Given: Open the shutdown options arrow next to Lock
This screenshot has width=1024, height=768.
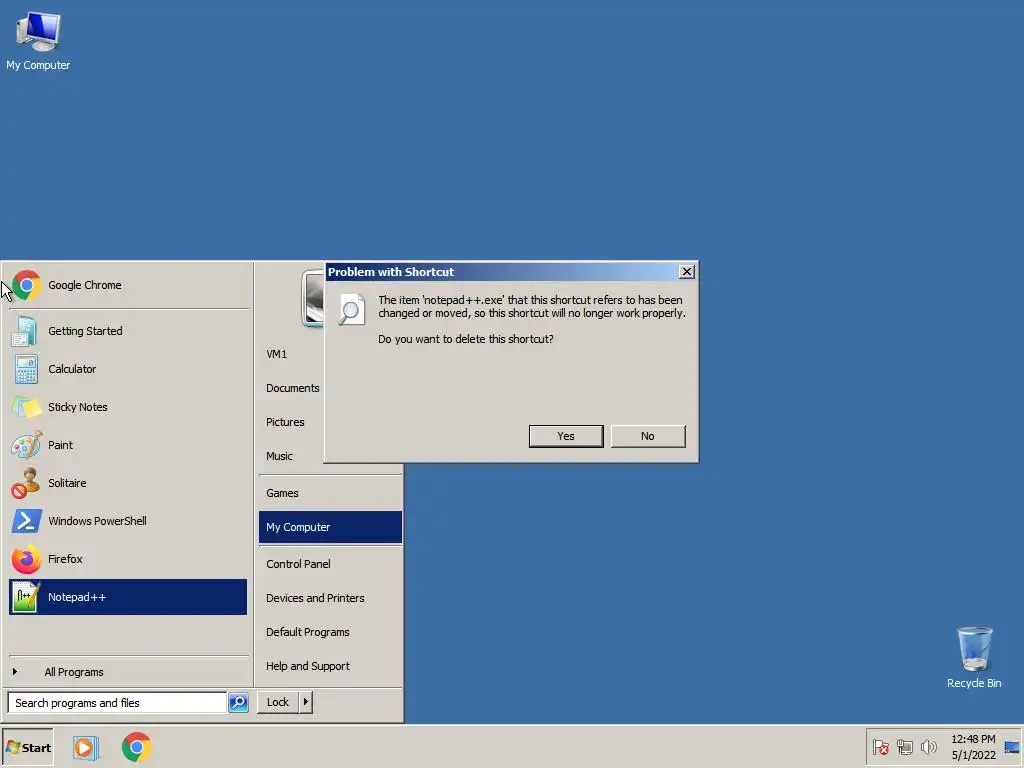Looking at the screenshot, I should pos(306,702).
